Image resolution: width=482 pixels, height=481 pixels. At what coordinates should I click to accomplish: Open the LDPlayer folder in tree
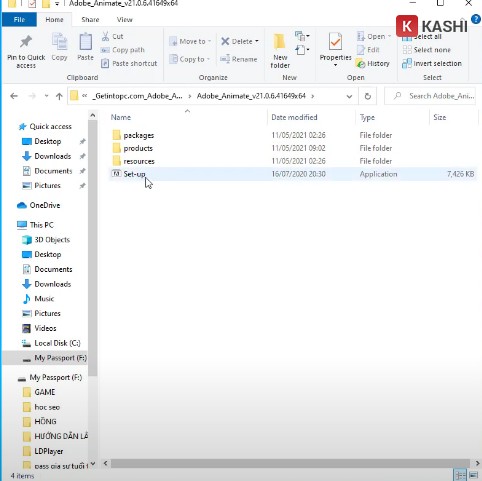(x=49, y=451)
